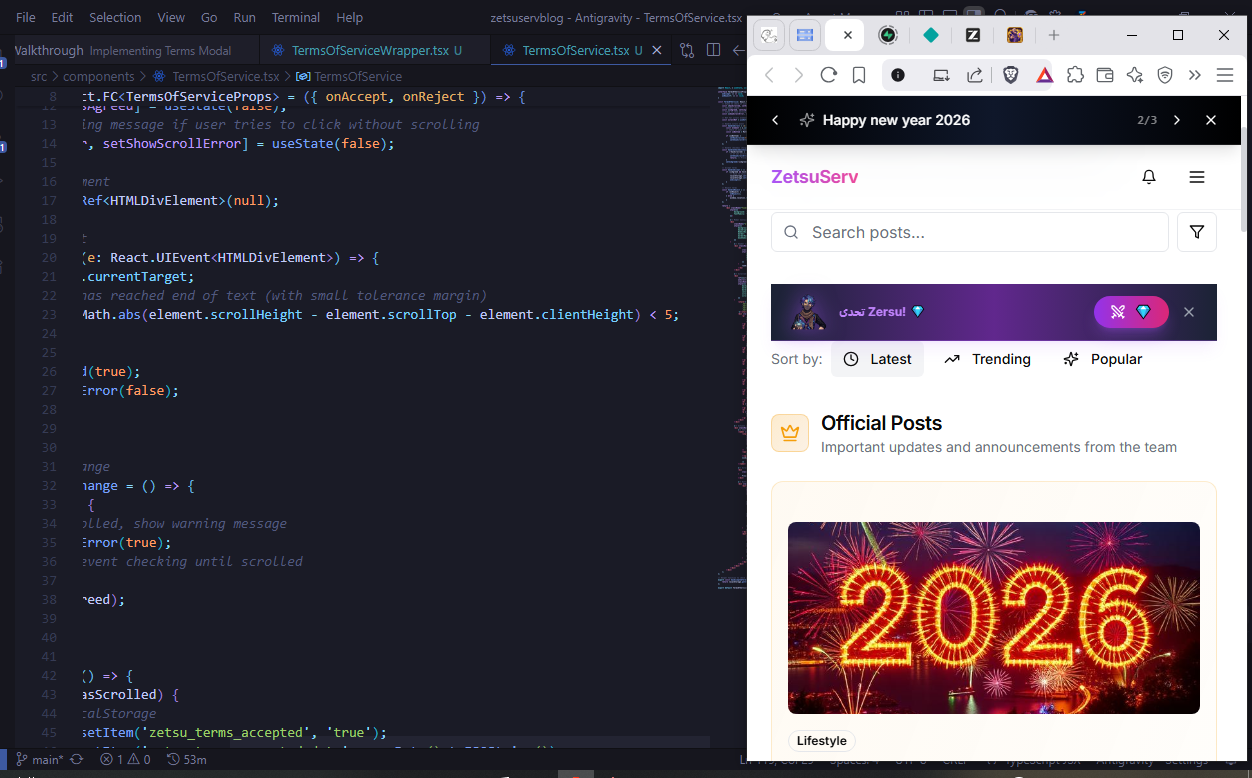Bookmark the current page
1252x778 pixels.
pyautogui.click(x=858, y=75)
